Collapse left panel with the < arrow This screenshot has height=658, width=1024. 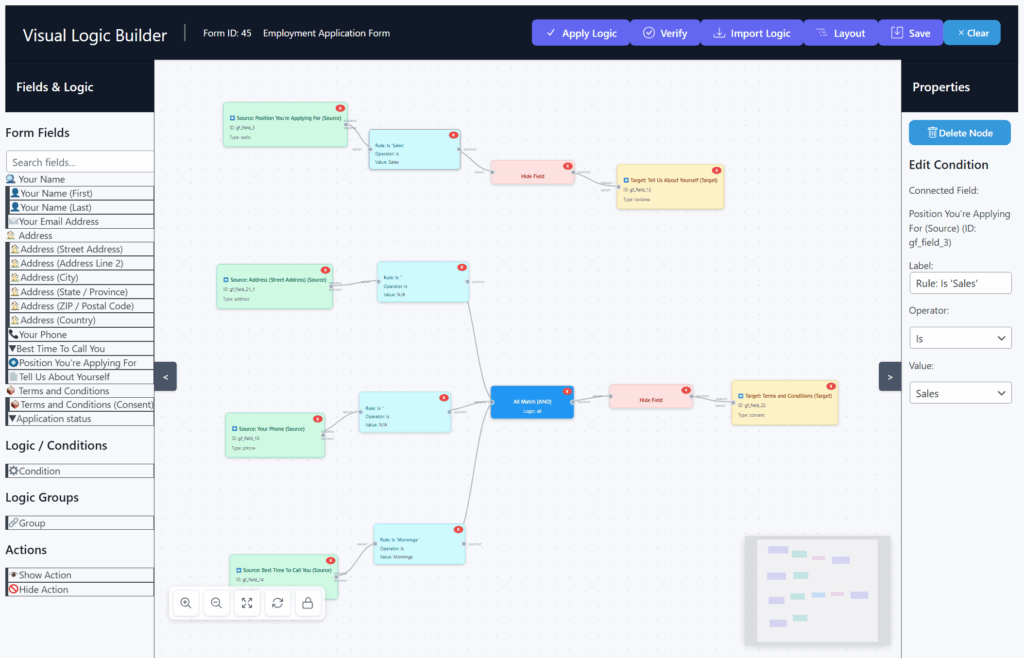(x=166, y=377)
